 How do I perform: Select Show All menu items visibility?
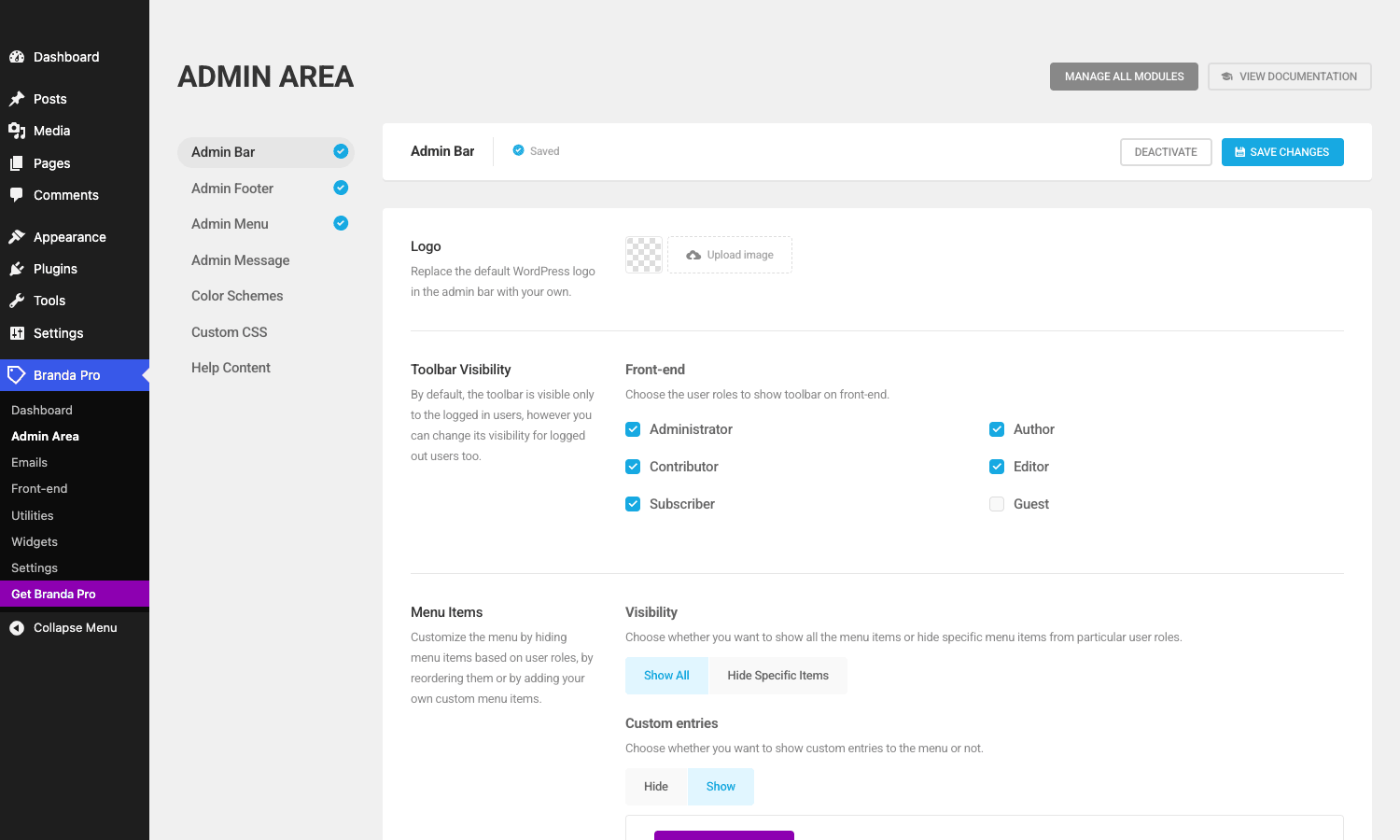(x=666, y=676)
